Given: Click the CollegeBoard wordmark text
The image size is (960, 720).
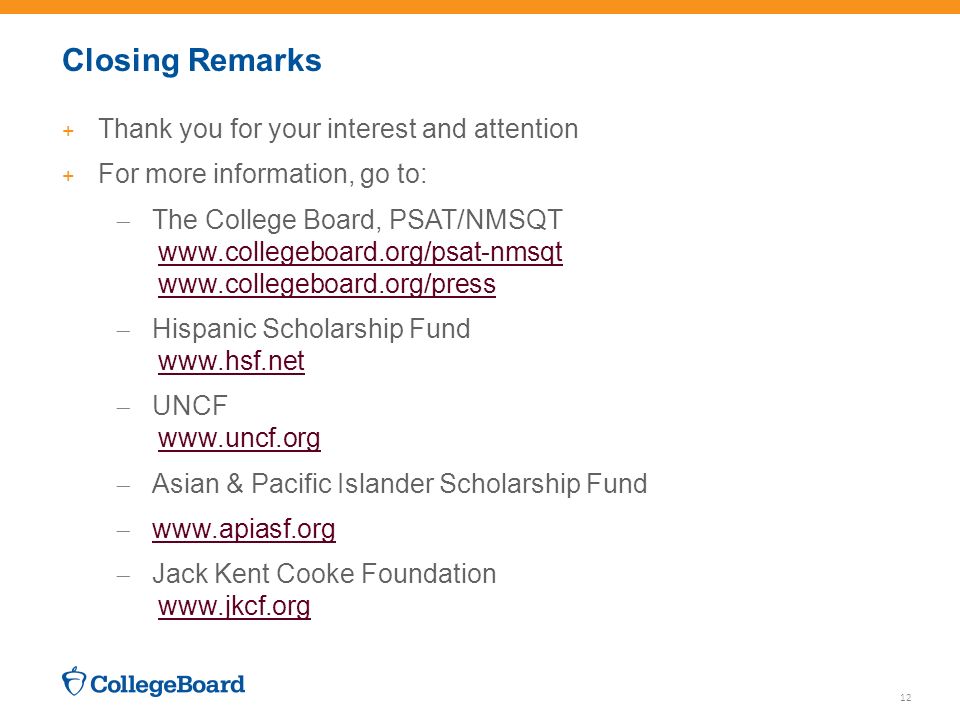Looking at the screenshot, I should click(x=167, y=684).
